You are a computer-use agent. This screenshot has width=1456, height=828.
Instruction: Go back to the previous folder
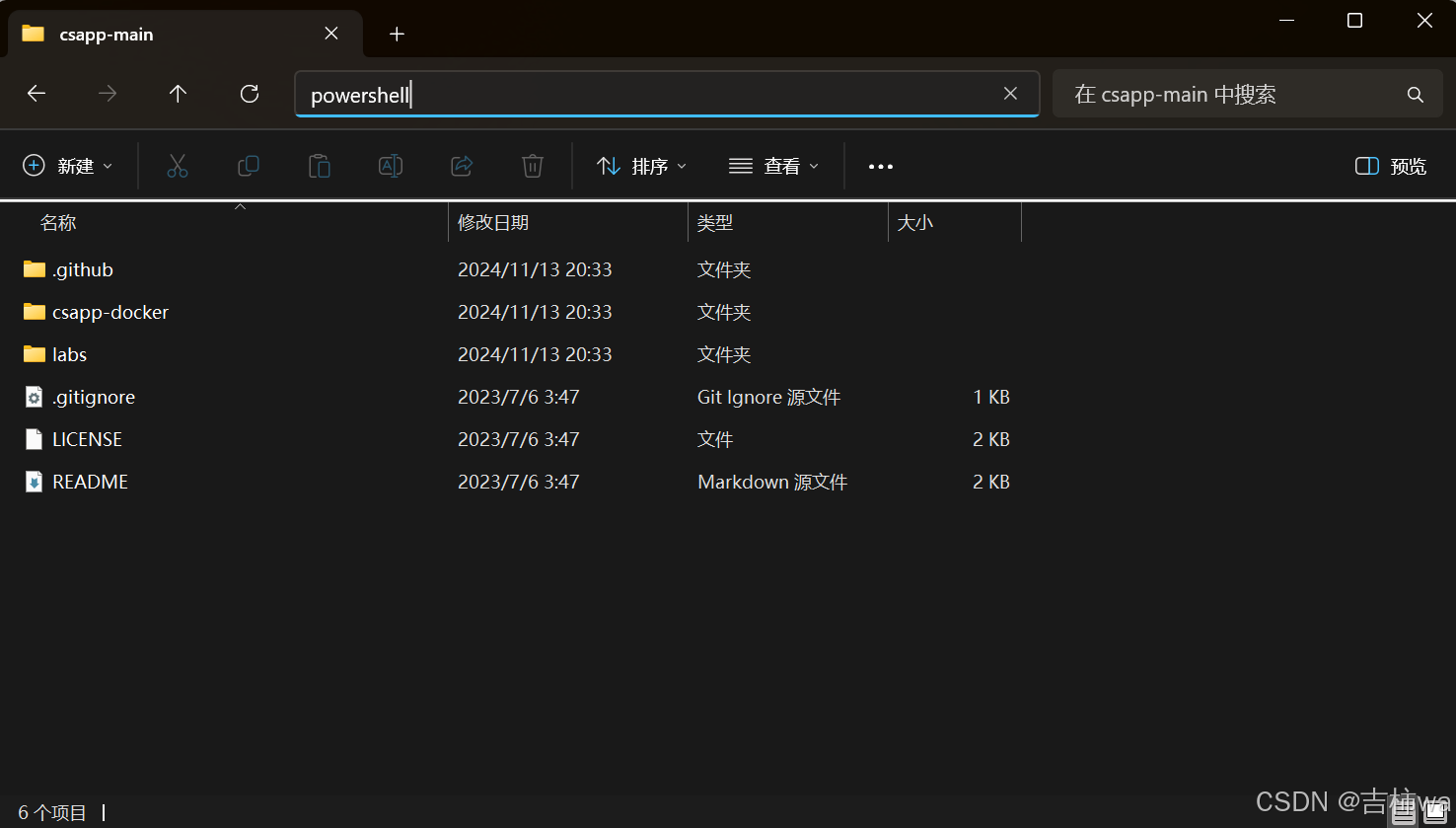(36, 94)
